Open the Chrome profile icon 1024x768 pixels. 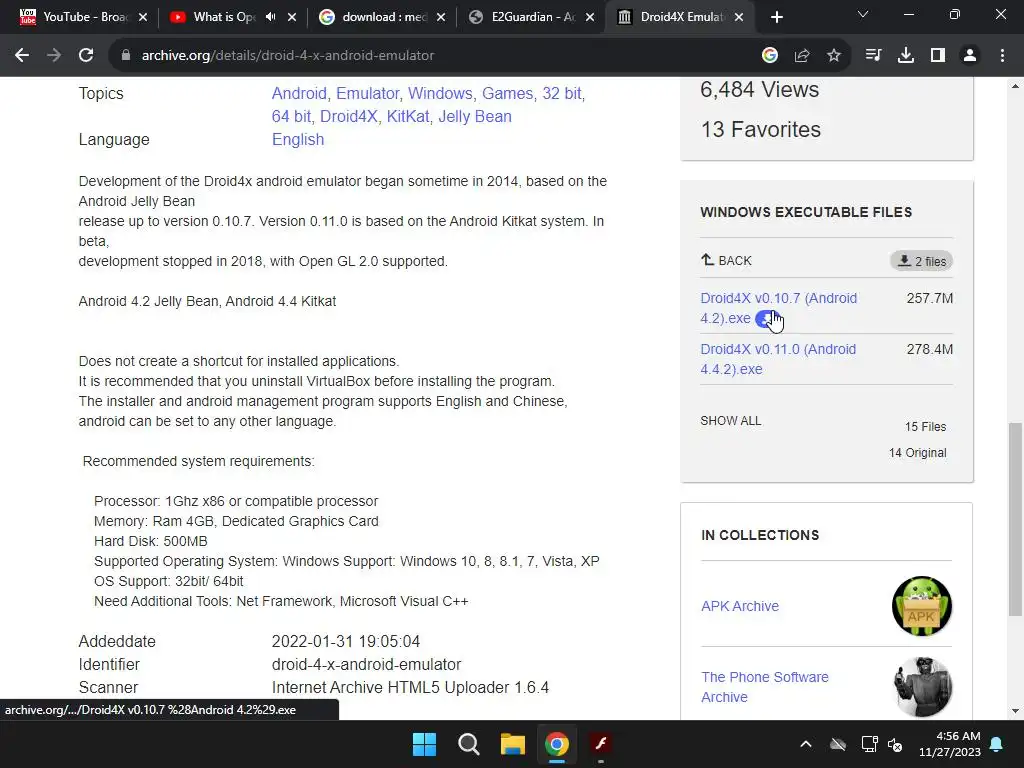click(x=970, y=56)
